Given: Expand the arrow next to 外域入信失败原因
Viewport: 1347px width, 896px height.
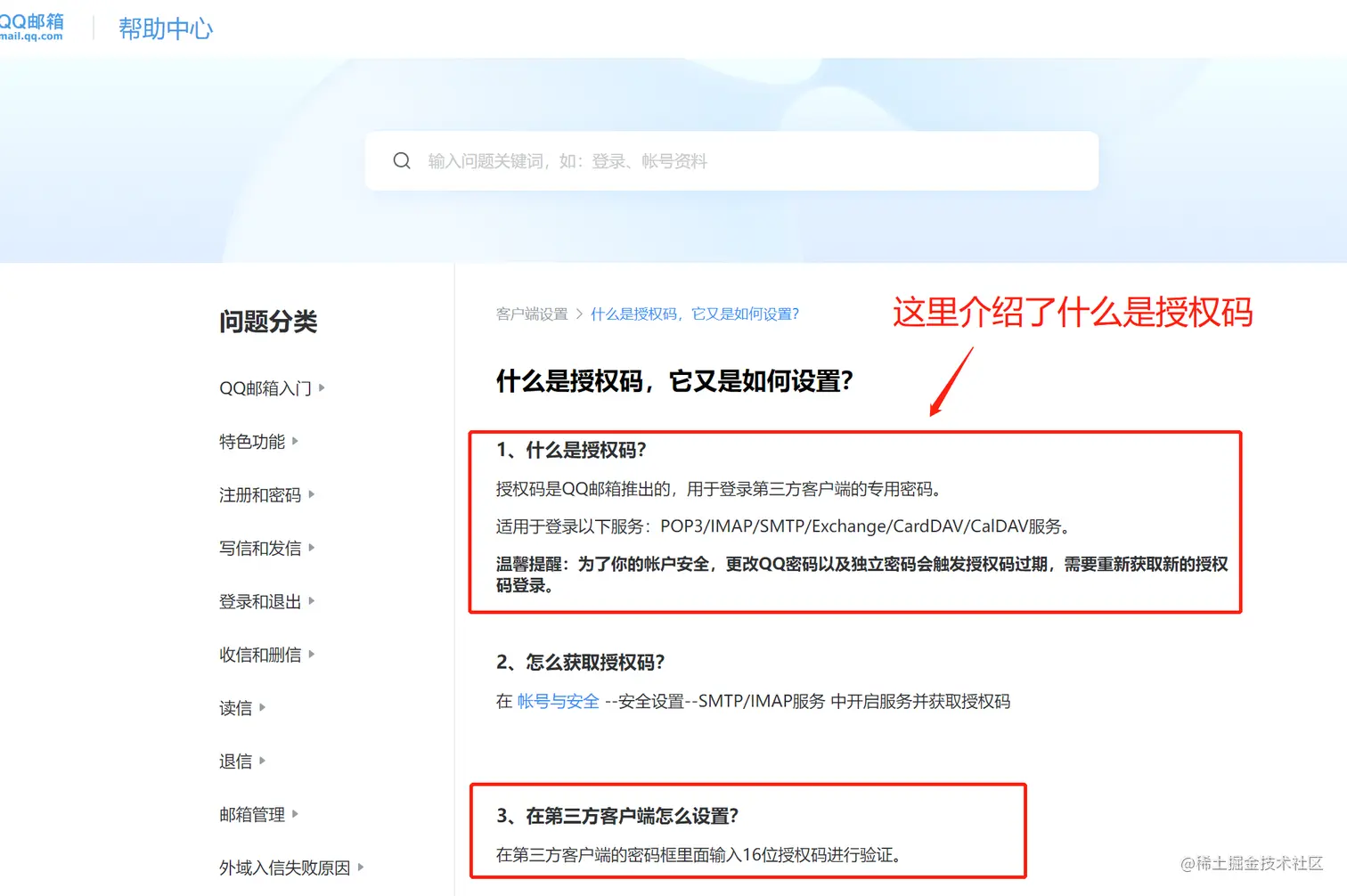Looking at the screenshot, I should point(360,867).
